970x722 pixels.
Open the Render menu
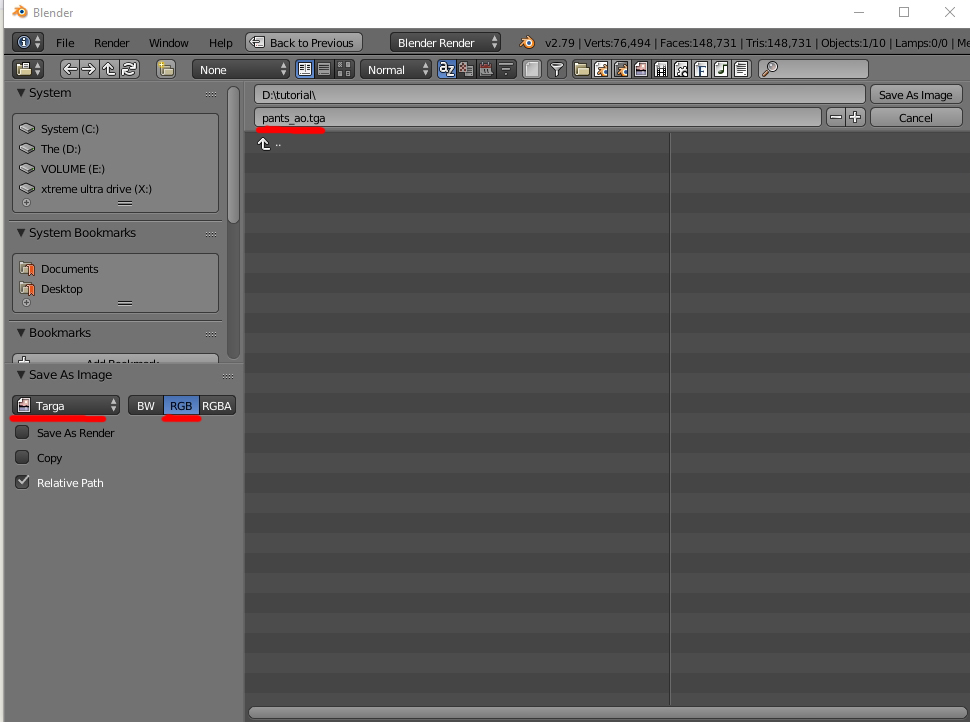click(111, 43)
